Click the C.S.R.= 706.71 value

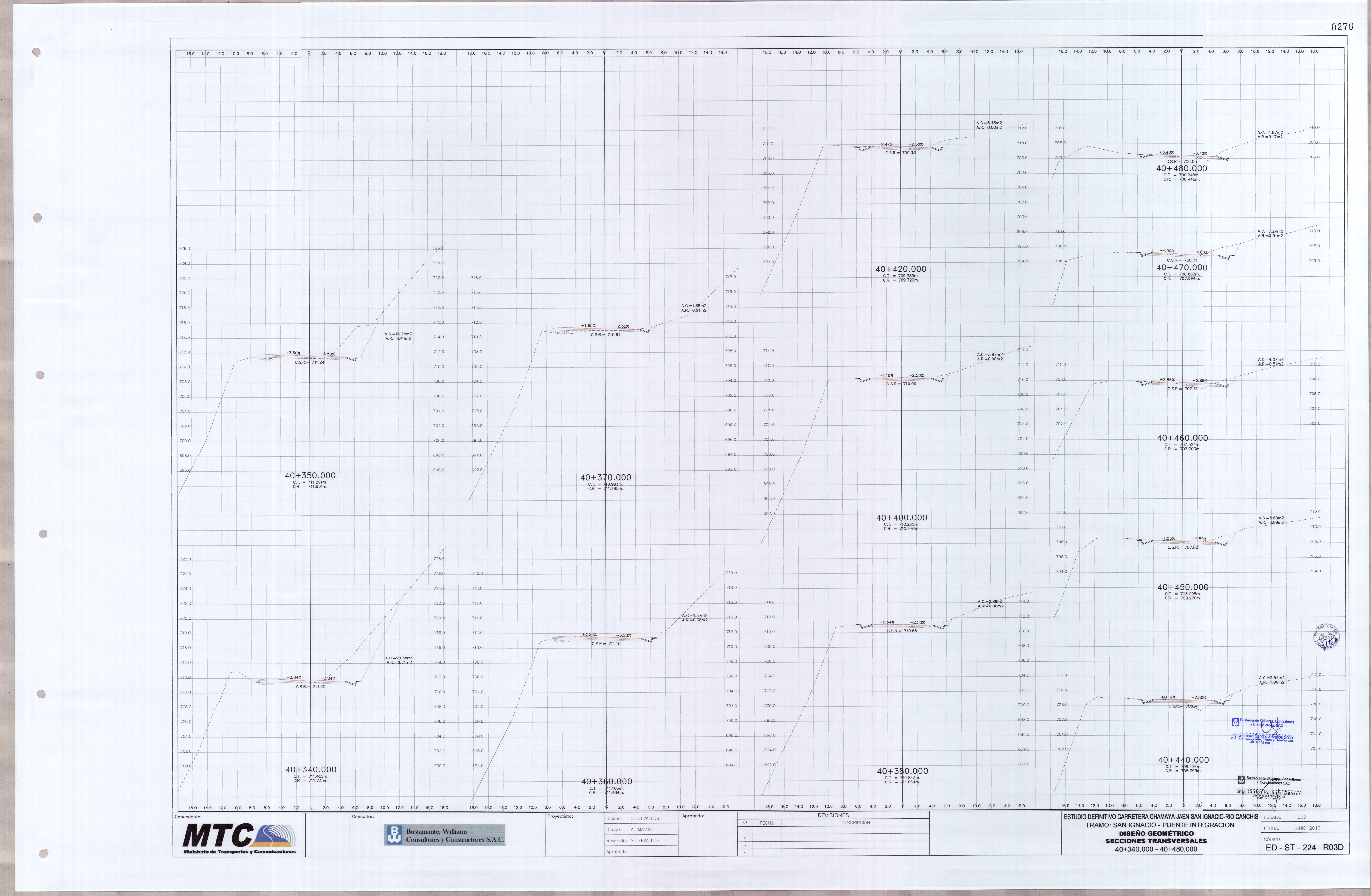pos(1182,260)
